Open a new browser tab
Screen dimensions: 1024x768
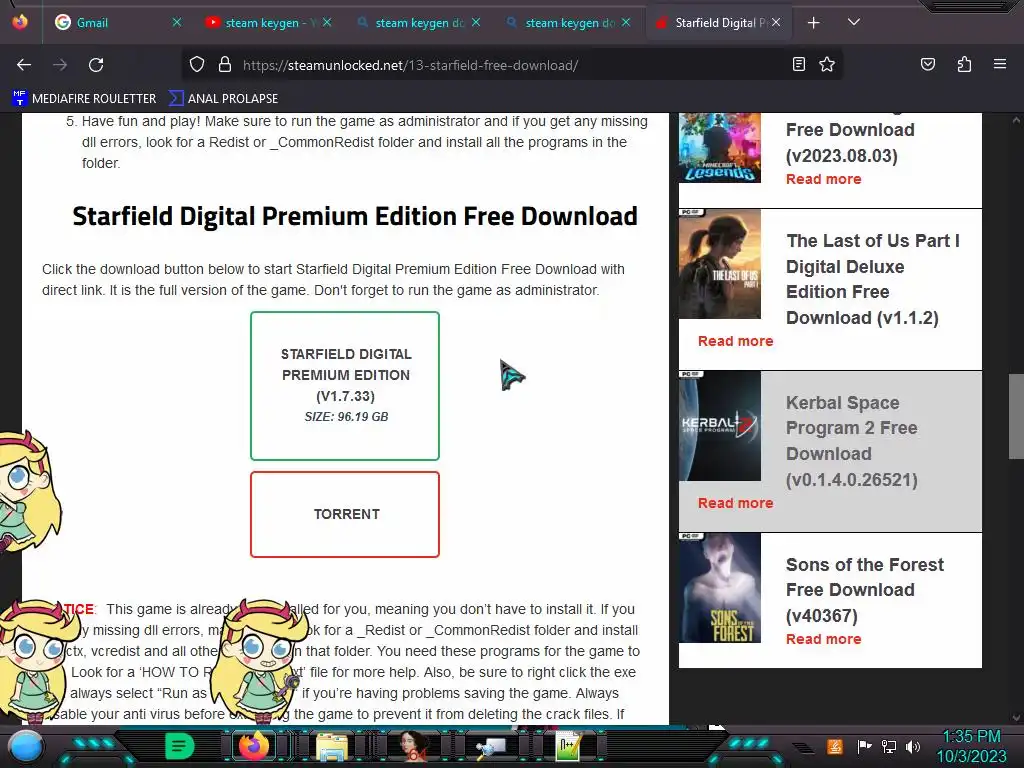[x=813, y=23]
